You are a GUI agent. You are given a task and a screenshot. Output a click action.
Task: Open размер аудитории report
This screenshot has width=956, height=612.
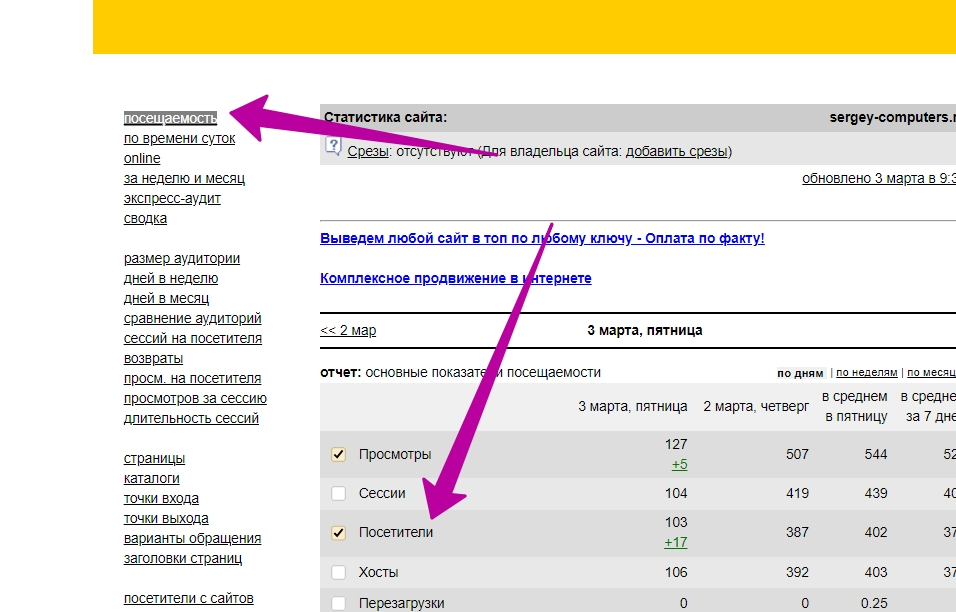click(182, 258)
